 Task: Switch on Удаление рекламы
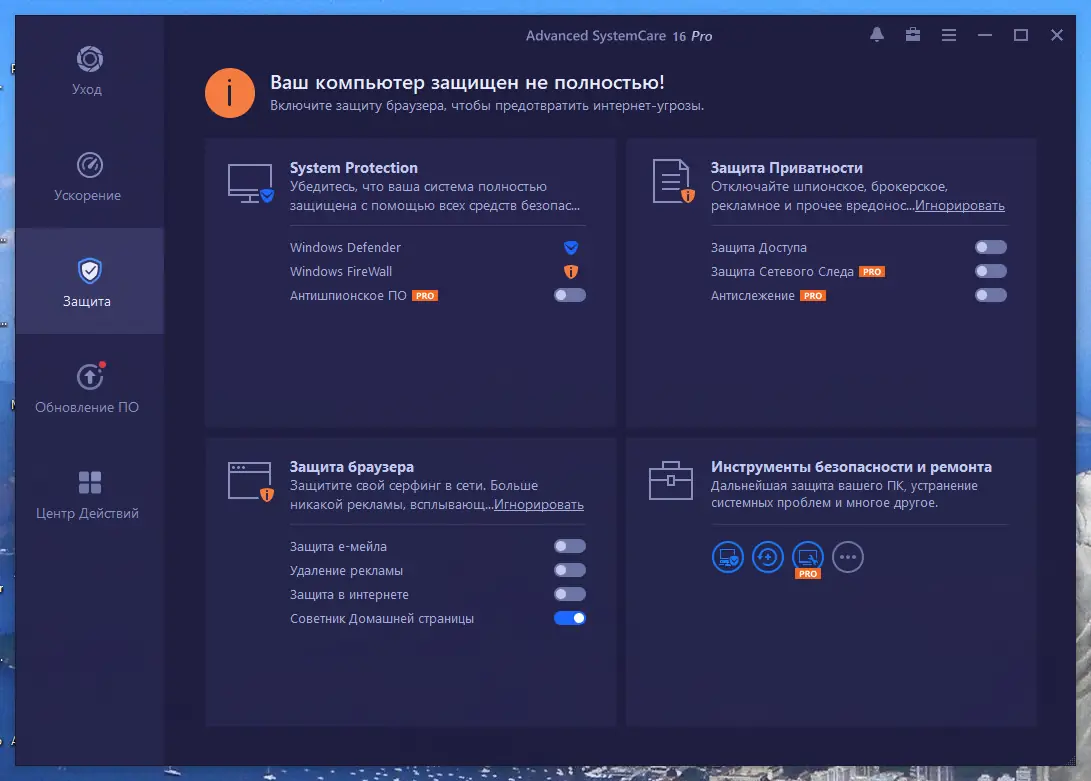pos(570,570)
